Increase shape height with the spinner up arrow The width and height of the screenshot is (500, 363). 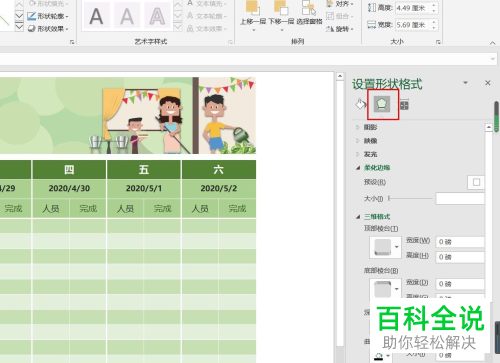click(x=434, y=5)
